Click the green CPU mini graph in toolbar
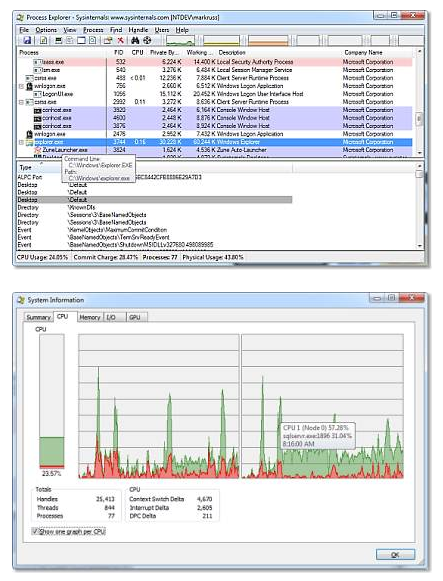The image size is (443, 581). pos(180,41)
